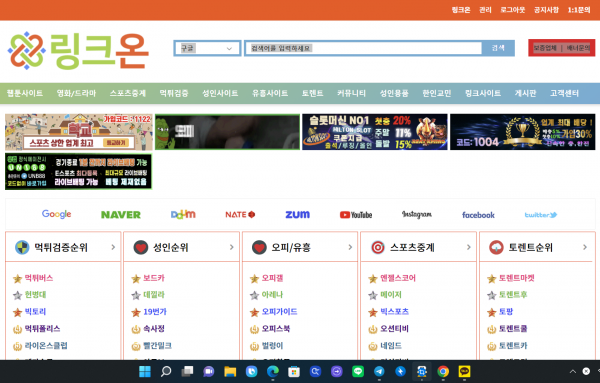Open KakaoTalk from the taskbar

click(x=464, y=371)
